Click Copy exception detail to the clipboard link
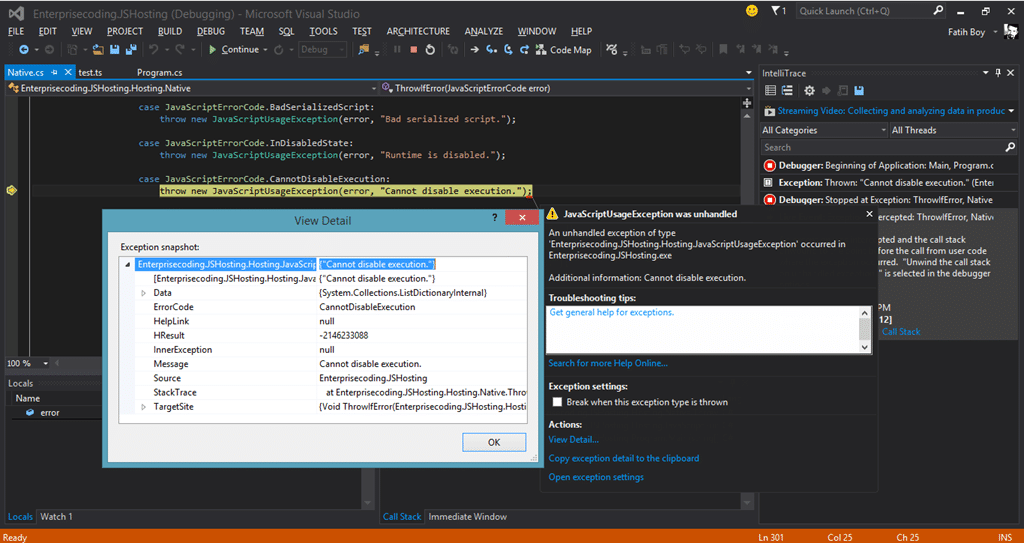The height and width of the screenshot is (543, 1024). point(624,458)
